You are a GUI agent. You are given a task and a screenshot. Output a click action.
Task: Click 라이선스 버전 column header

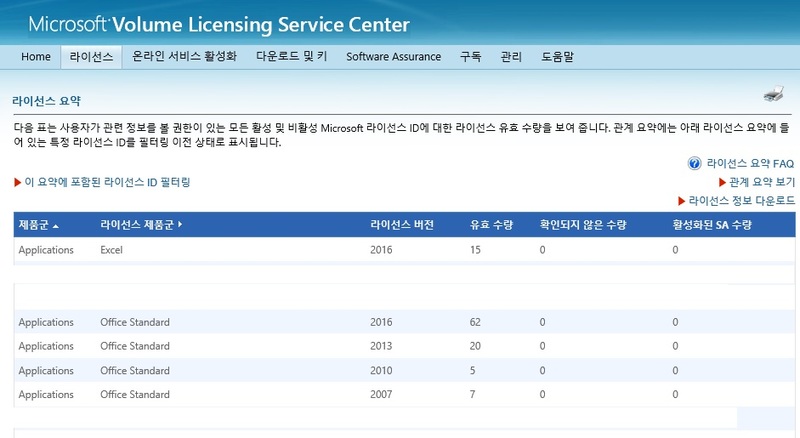click(x=402, y=225)
